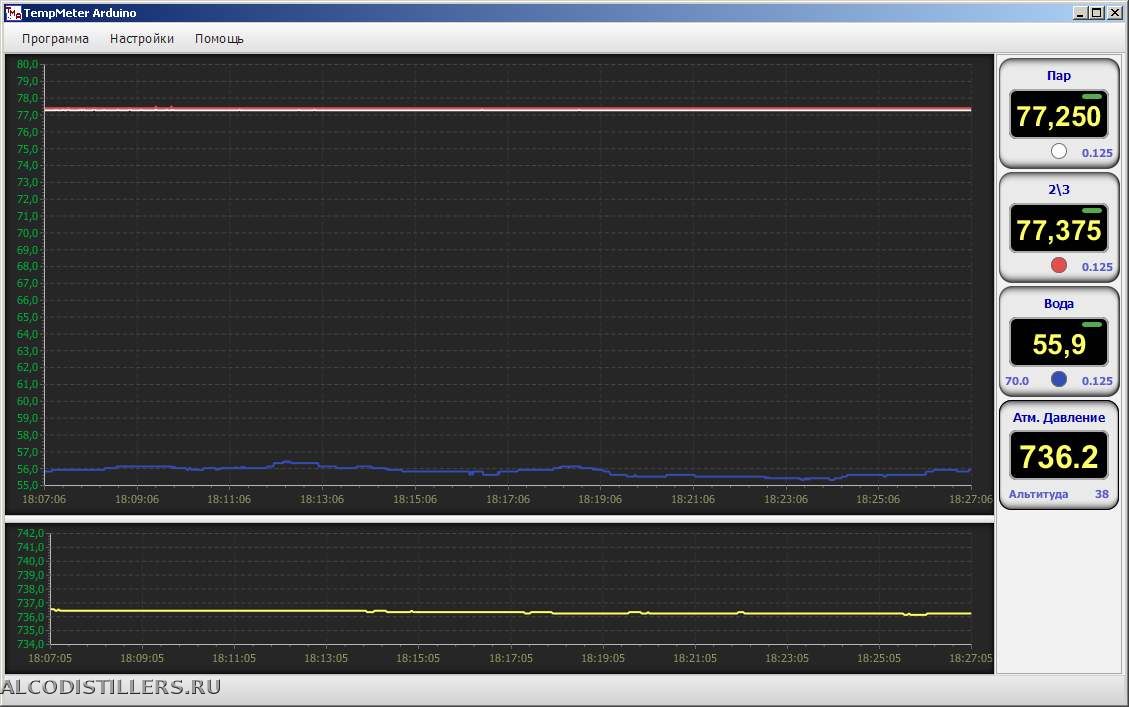This screenshot has width=1129, height=707.
Task: Click the Атм. Давление label
Action: [1058, 418]
